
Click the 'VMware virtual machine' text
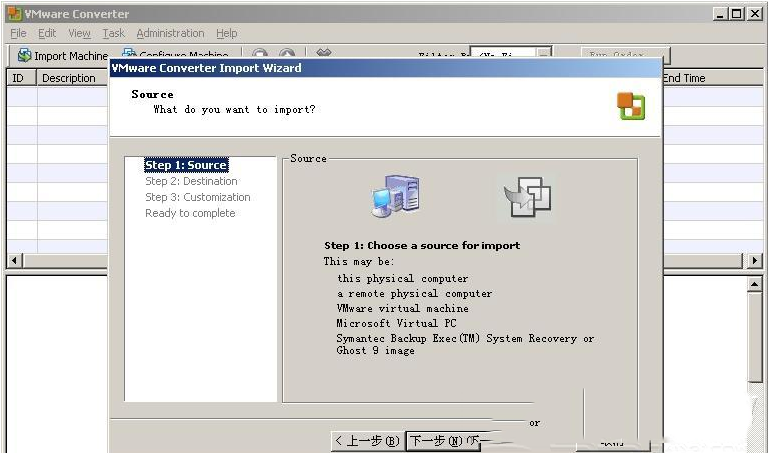pyautogui.click(x=403, y=309)
